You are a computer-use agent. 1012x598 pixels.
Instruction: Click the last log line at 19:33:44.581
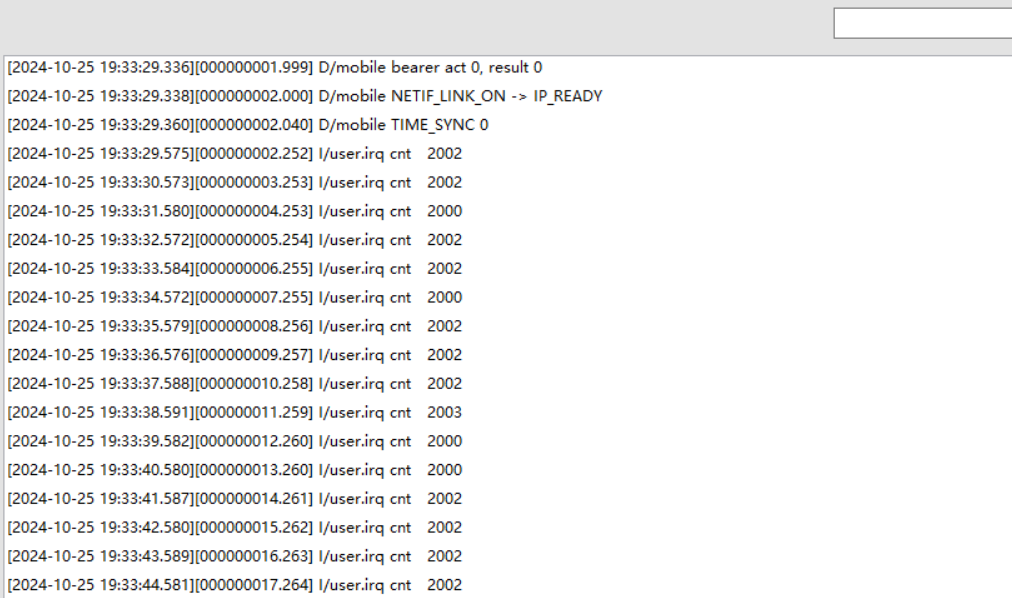[235, 585]
